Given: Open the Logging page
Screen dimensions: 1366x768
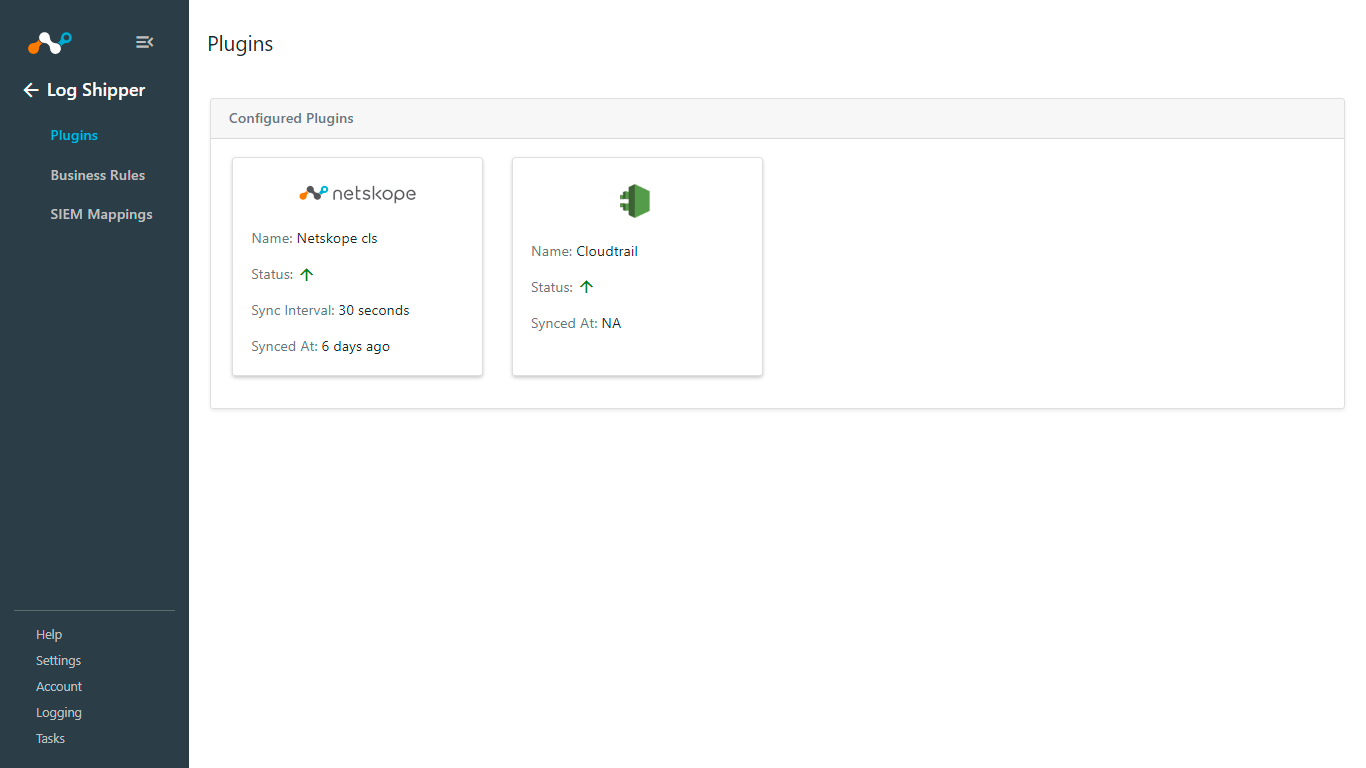Looking at the screenshot, I should pos(58,712).
